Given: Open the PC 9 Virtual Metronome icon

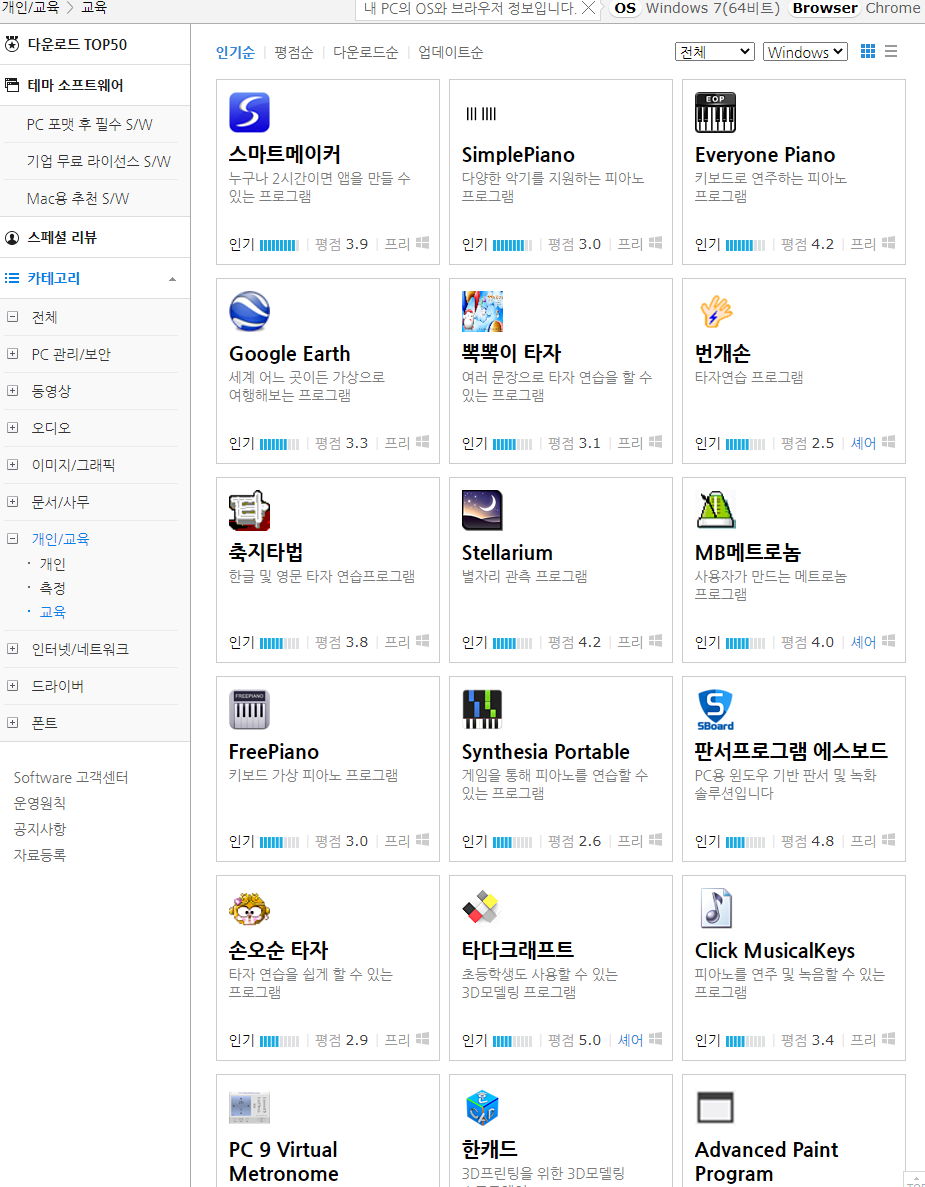Looking at the screenshot, I should tap(249, 1108).
